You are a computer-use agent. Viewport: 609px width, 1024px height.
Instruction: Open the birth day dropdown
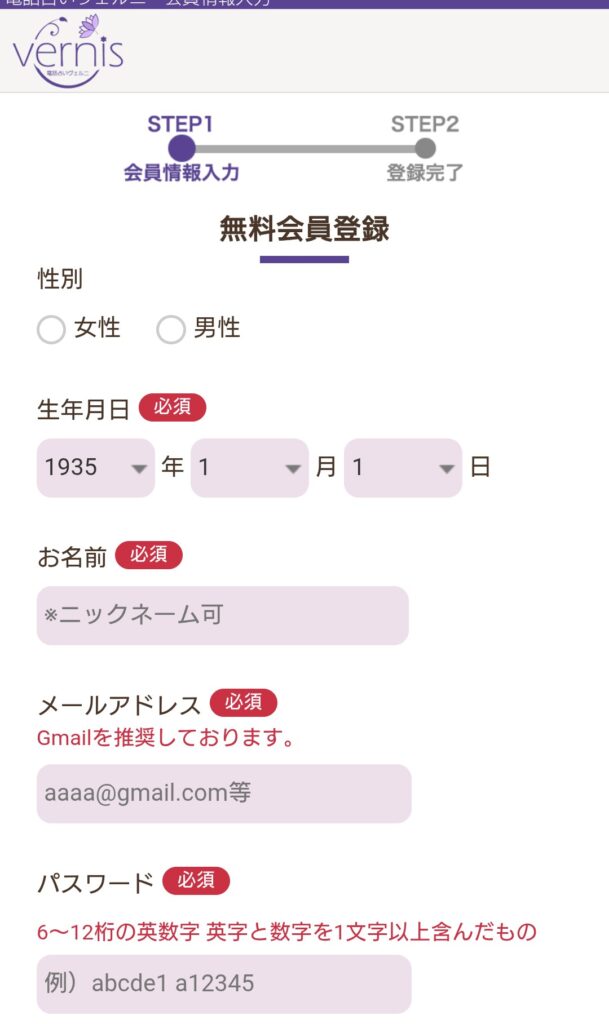point(402,467)
